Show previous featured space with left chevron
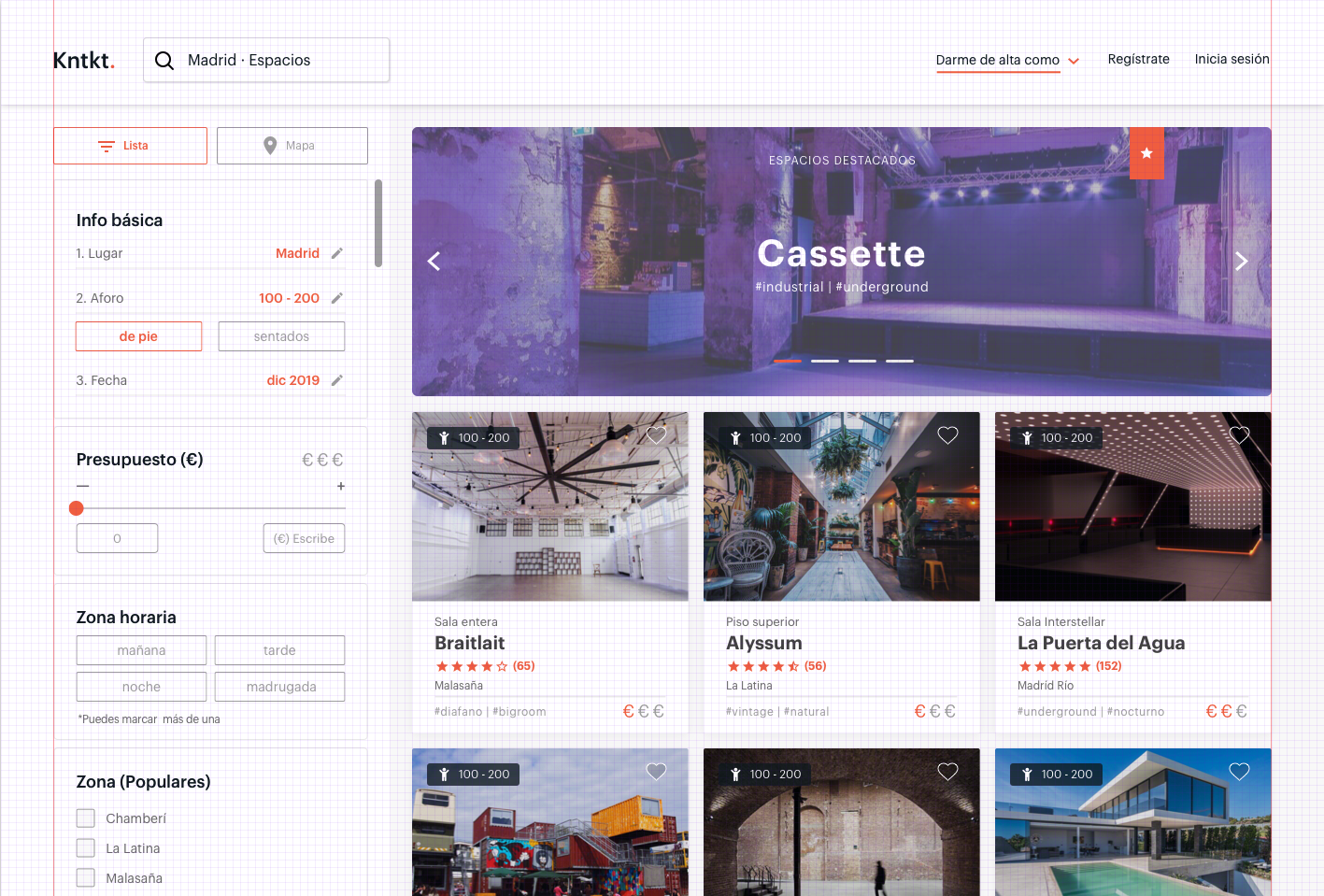The image size is (1324, 896). 434,262
